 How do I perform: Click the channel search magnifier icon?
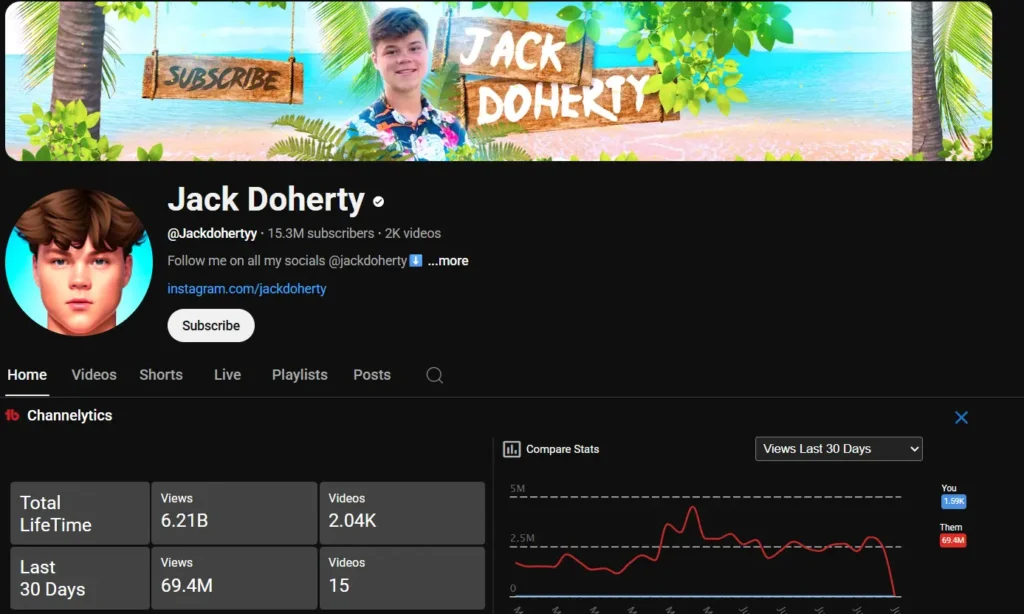click(434, 375)
